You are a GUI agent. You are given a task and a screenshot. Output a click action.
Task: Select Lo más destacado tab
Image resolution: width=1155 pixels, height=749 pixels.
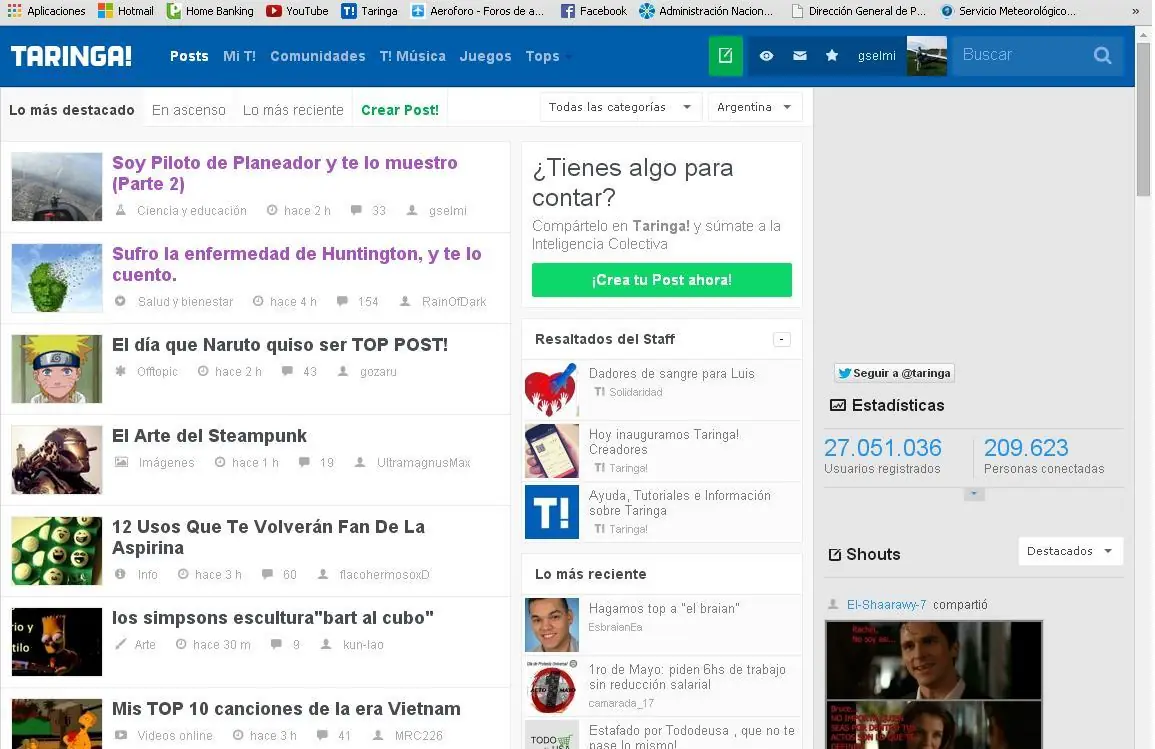click(x=71, y=110)
